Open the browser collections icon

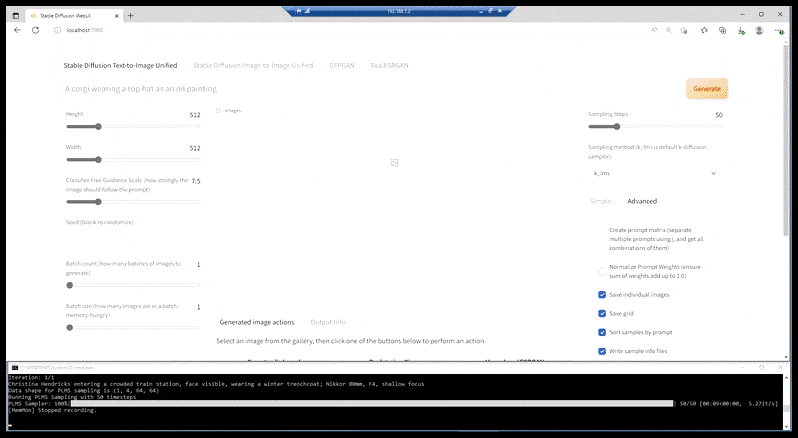[x=722, y=31]
